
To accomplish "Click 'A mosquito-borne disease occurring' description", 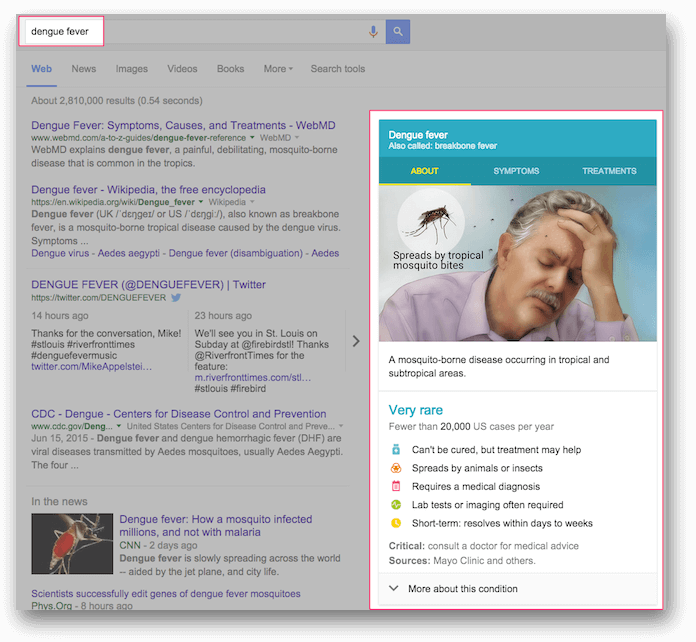I will pyautogui.click(x=498, y=366).
